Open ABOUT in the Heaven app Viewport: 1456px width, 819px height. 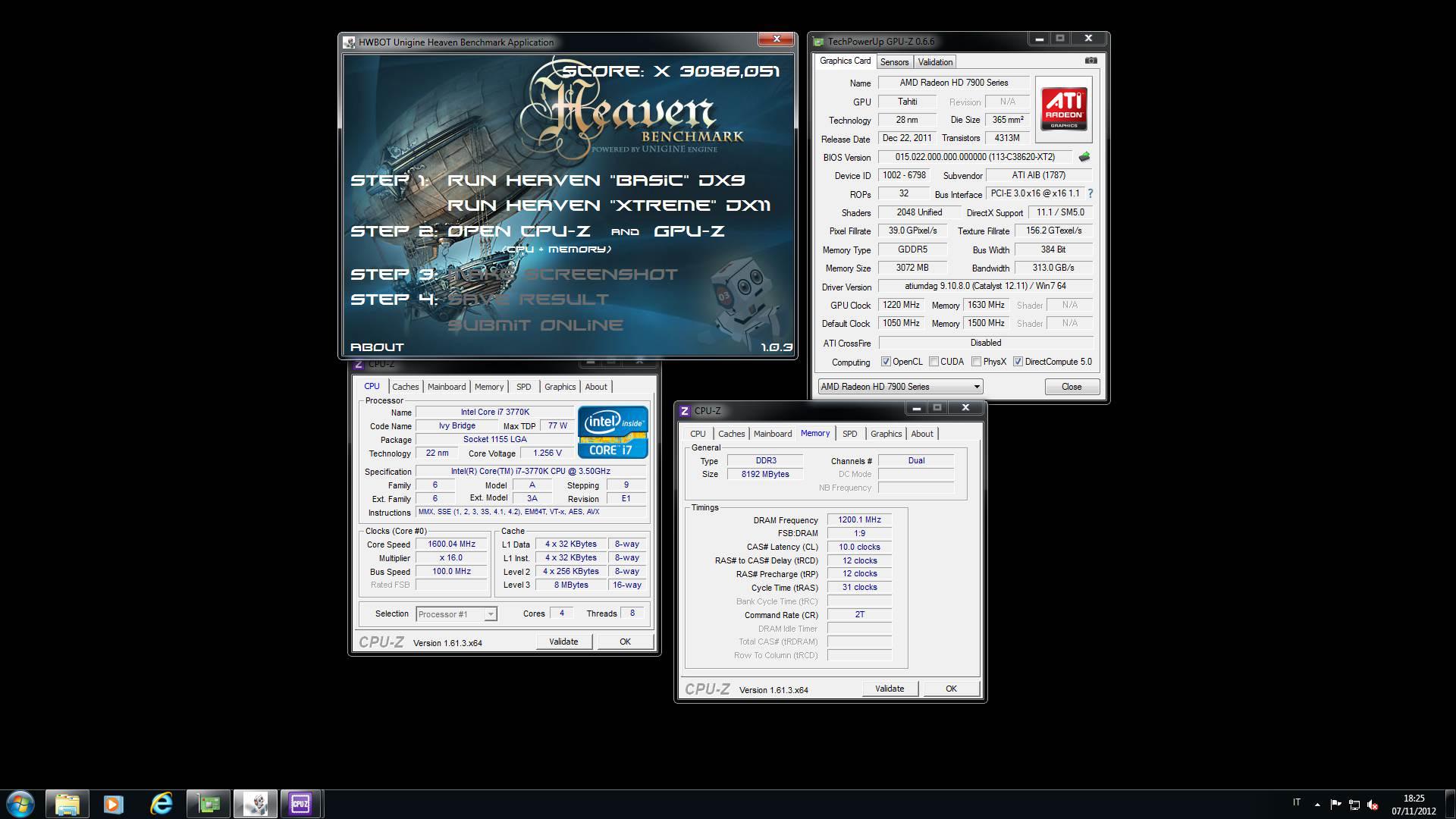(377, 347)
